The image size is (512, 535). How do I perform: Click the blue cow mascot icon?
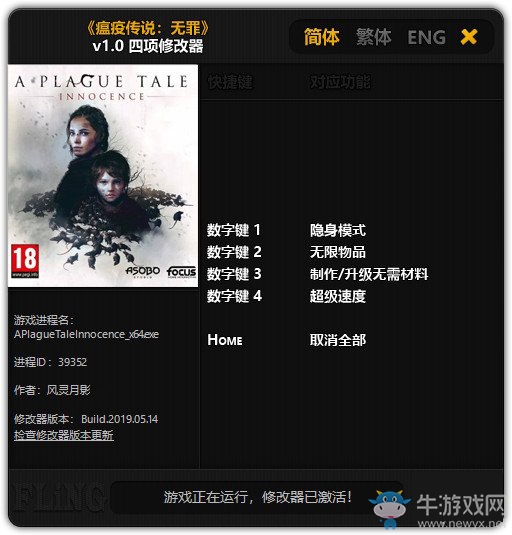390,507
